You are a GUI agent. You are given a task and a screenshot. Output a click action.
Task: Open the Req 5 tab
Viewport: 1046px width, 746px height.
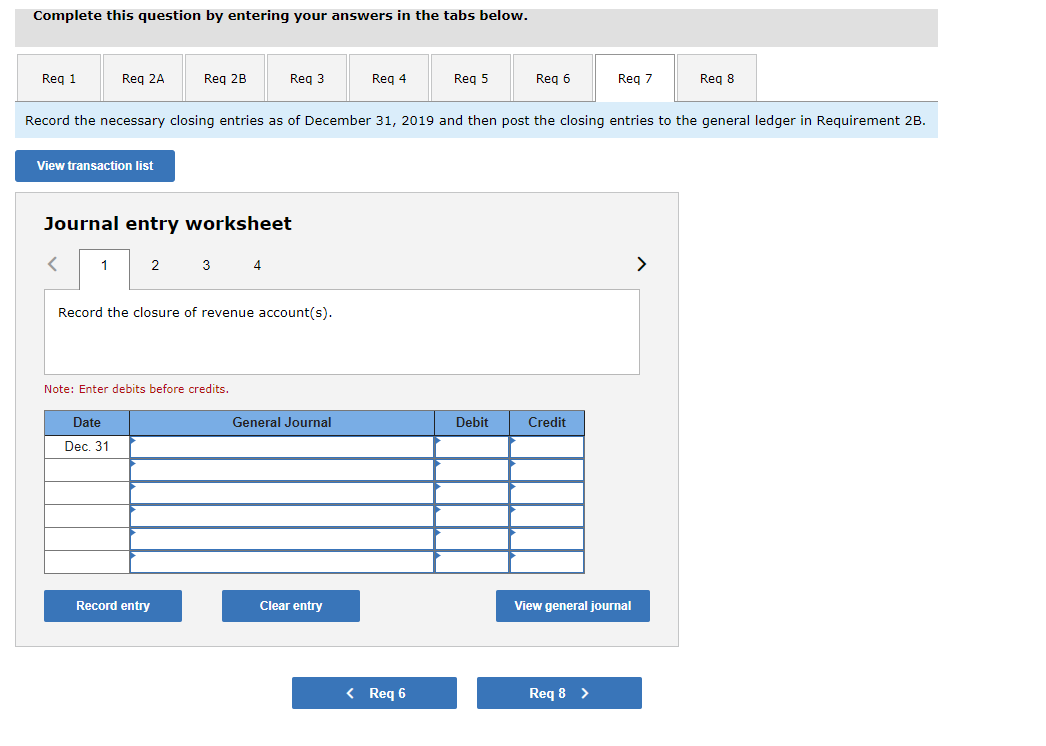470,77
